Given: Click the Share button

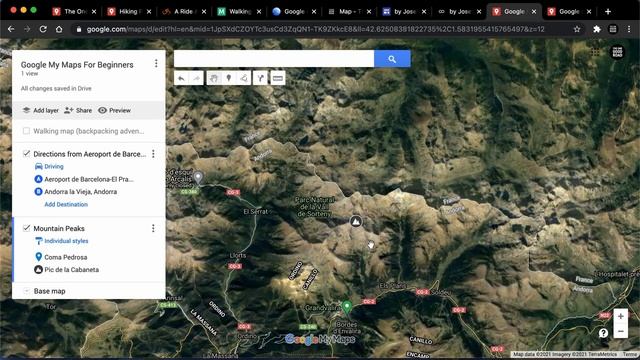Looking at the screenshot, I should [x=78, y=110].
